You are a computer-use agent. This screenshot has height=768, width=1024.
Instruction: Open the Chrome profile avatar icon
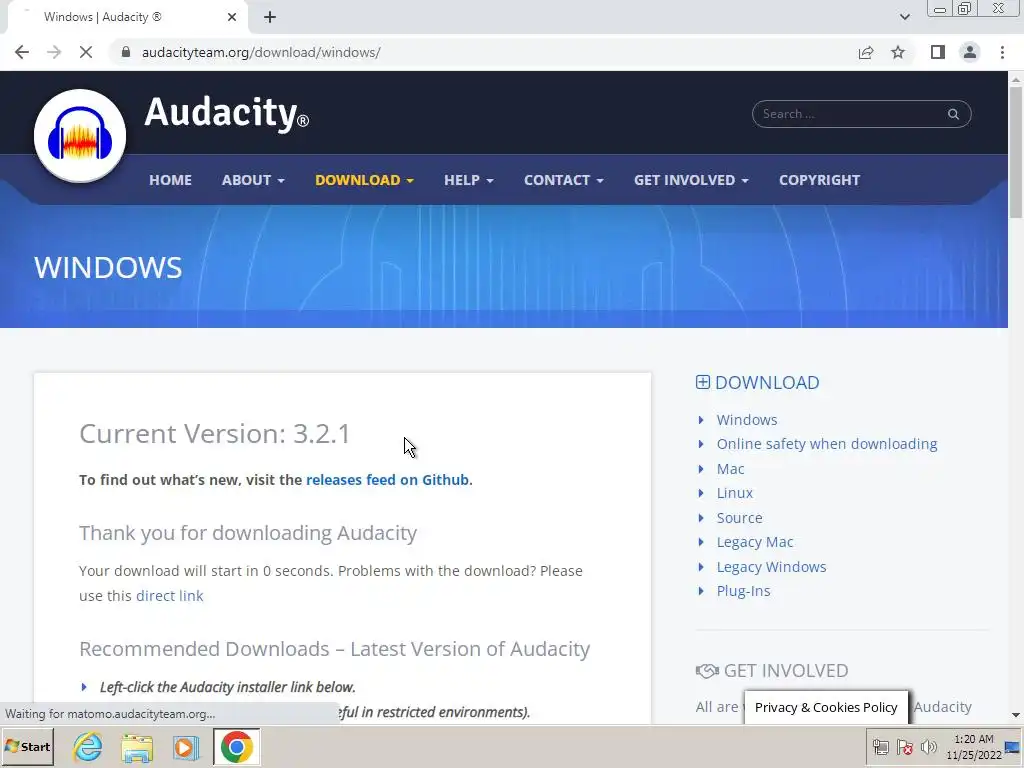click(x=970, y=52)
